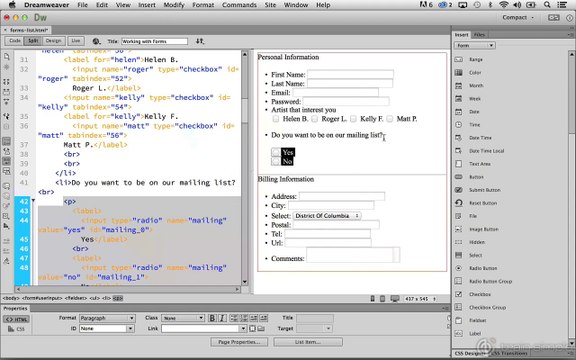The width and height of the screenshot is (576, 360).
Task: Open the District Of Columbia select menu
Action: 327,216
